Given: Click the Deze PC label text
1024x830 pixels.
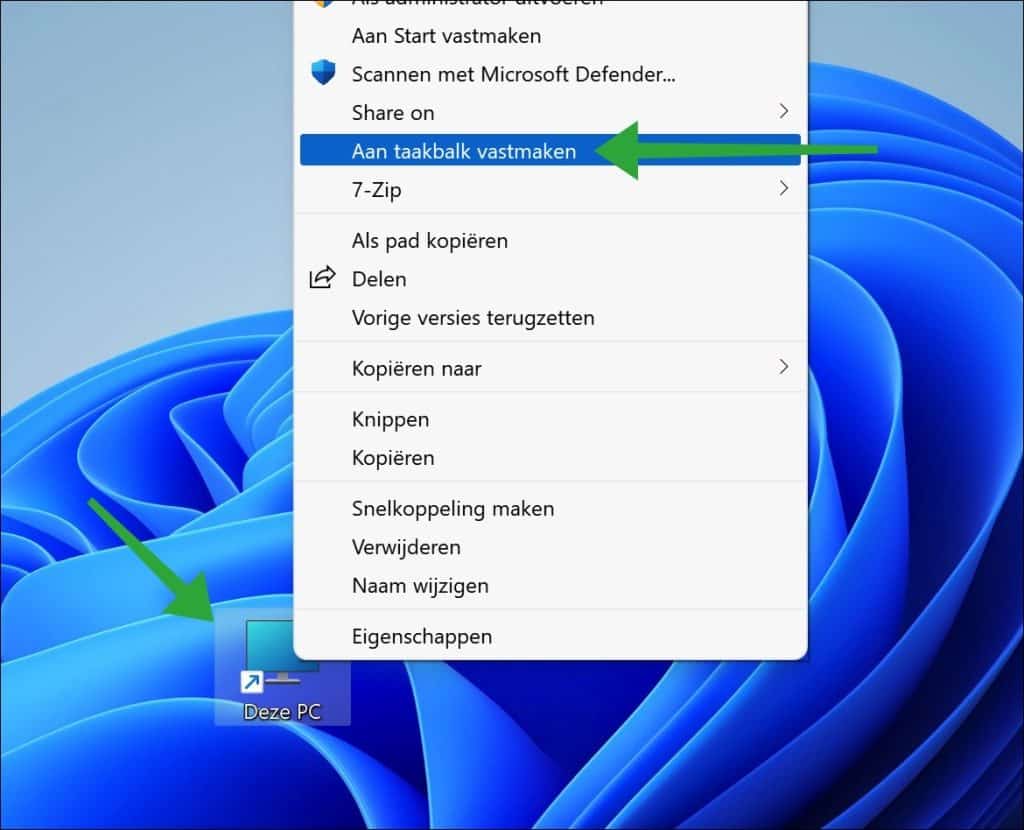Looking at the screenshot, I should coord(283,711).
